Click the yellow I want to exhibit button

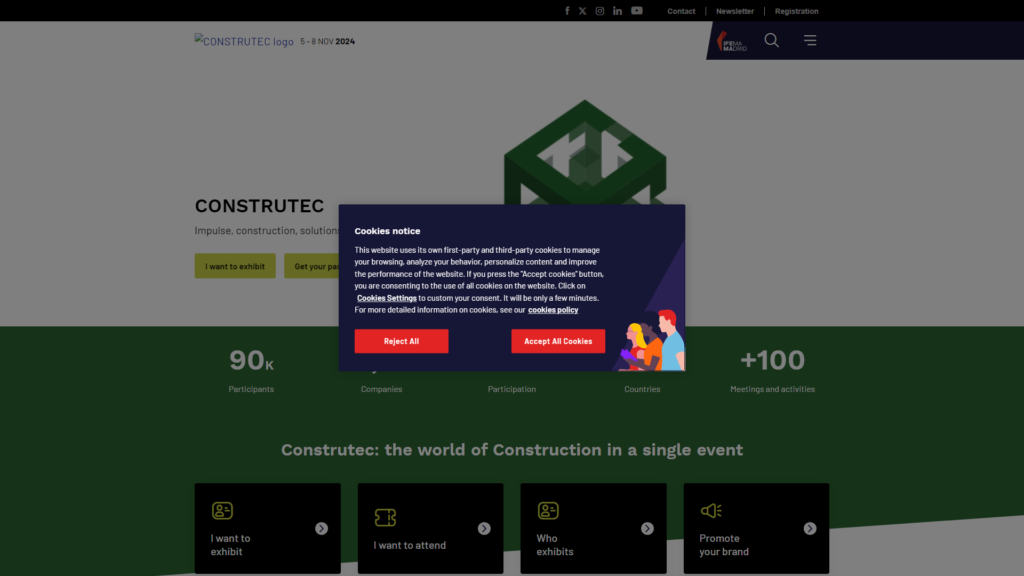coord(235,266)
